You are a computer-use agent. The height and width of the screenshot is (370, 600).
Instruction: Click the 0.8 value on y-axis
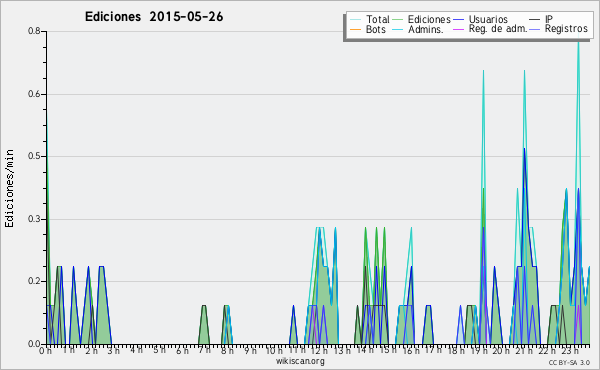[x=35, y=31]
